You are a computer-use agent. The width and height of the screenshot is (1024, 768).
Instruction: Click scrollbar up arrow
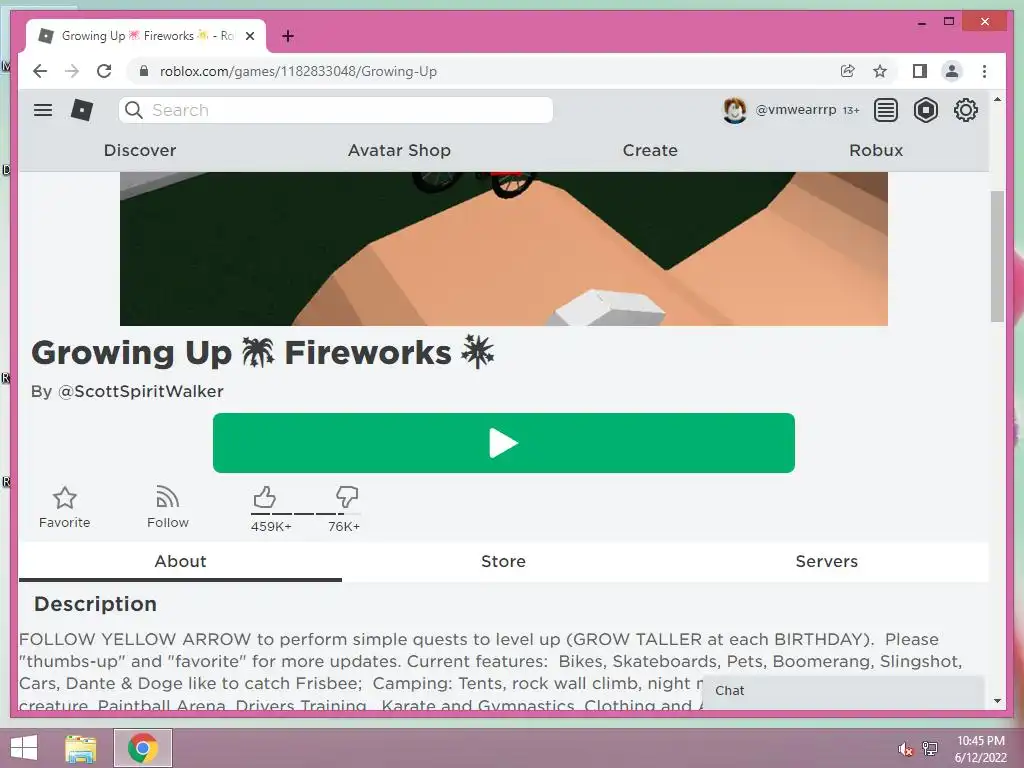pos(997,99)
